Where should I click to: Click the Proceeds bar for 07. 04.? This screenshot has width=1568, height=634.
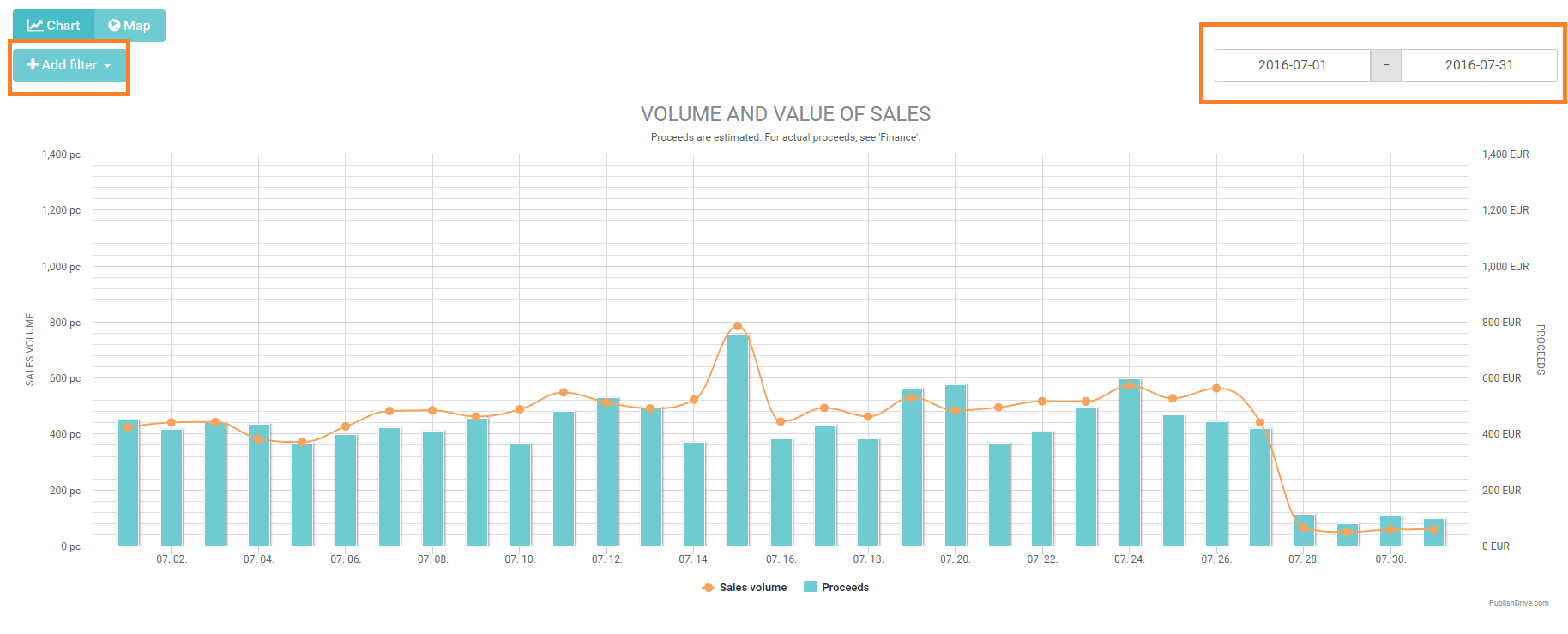(259, 486)
